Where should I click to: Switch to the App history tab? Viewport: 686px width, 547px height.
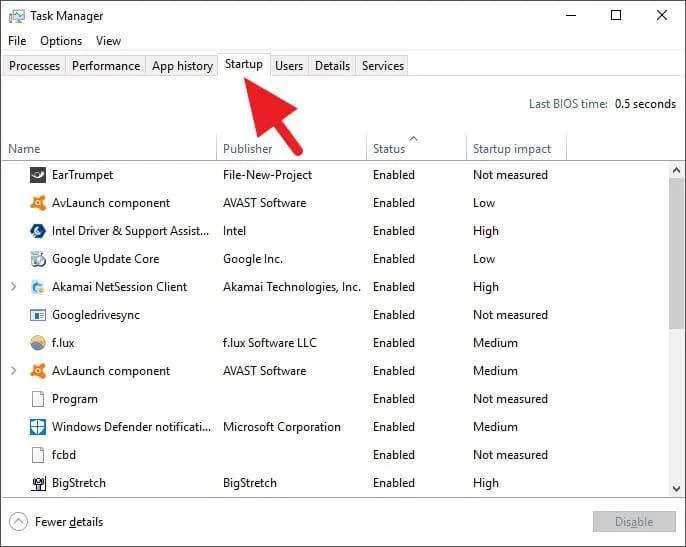182,66
